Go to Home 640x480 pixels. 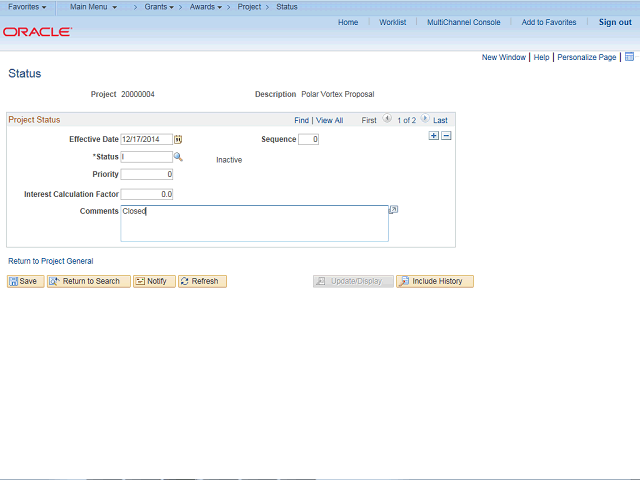348,22
